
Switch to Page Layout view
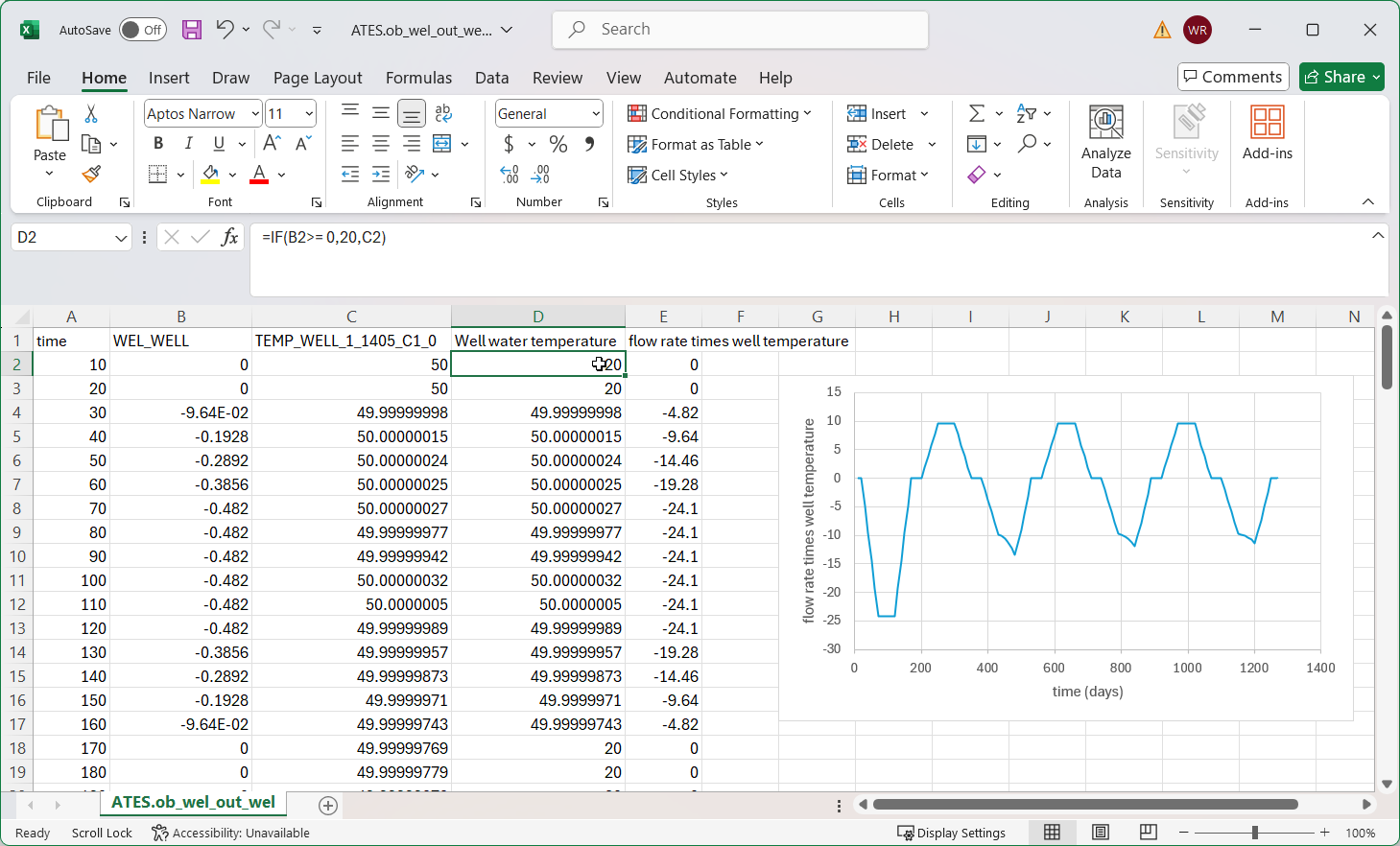[1101, 833]
